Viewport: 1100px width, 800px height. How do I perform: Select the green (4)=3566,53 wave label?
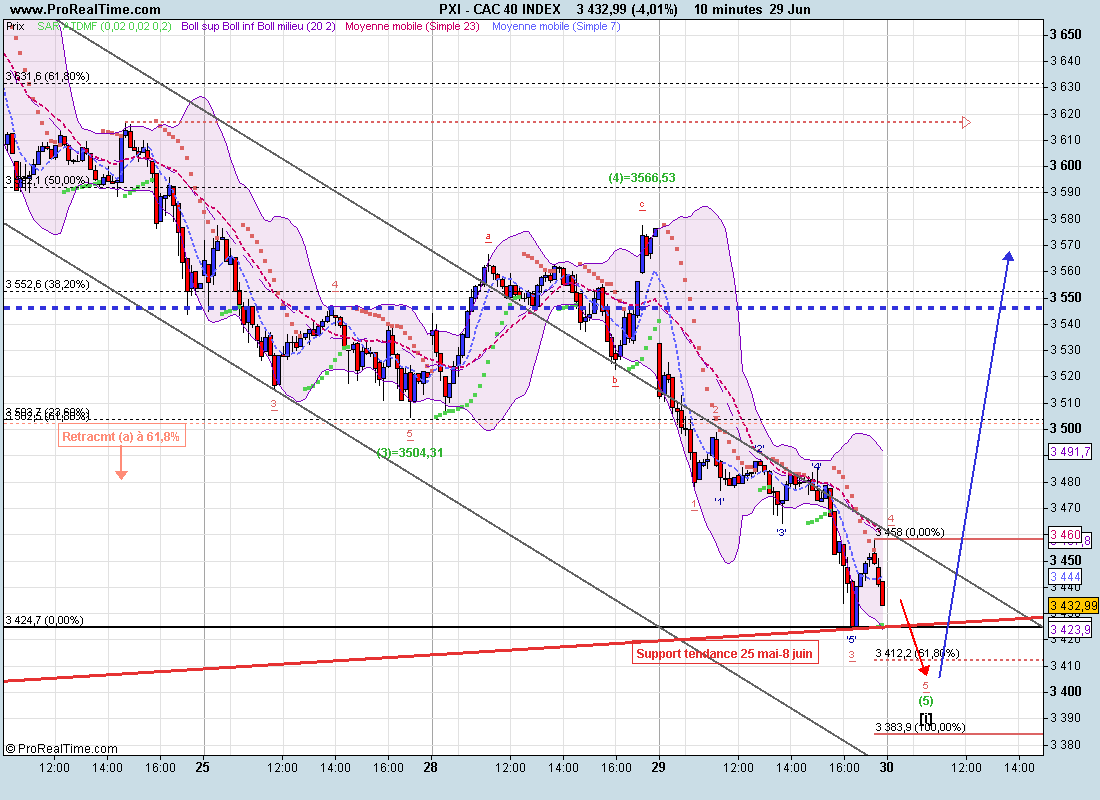point(642,178)
